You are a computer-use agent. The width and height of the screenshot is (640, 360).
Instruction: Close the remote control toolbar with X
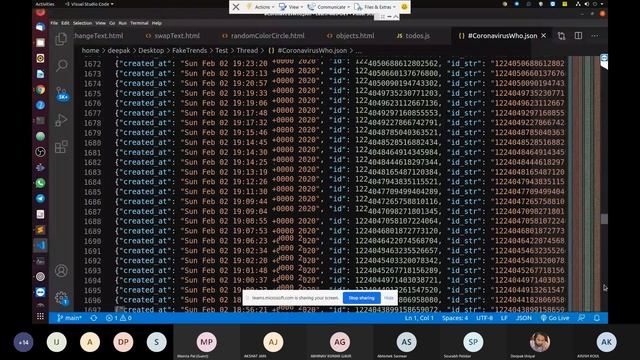tap(236, 7)
